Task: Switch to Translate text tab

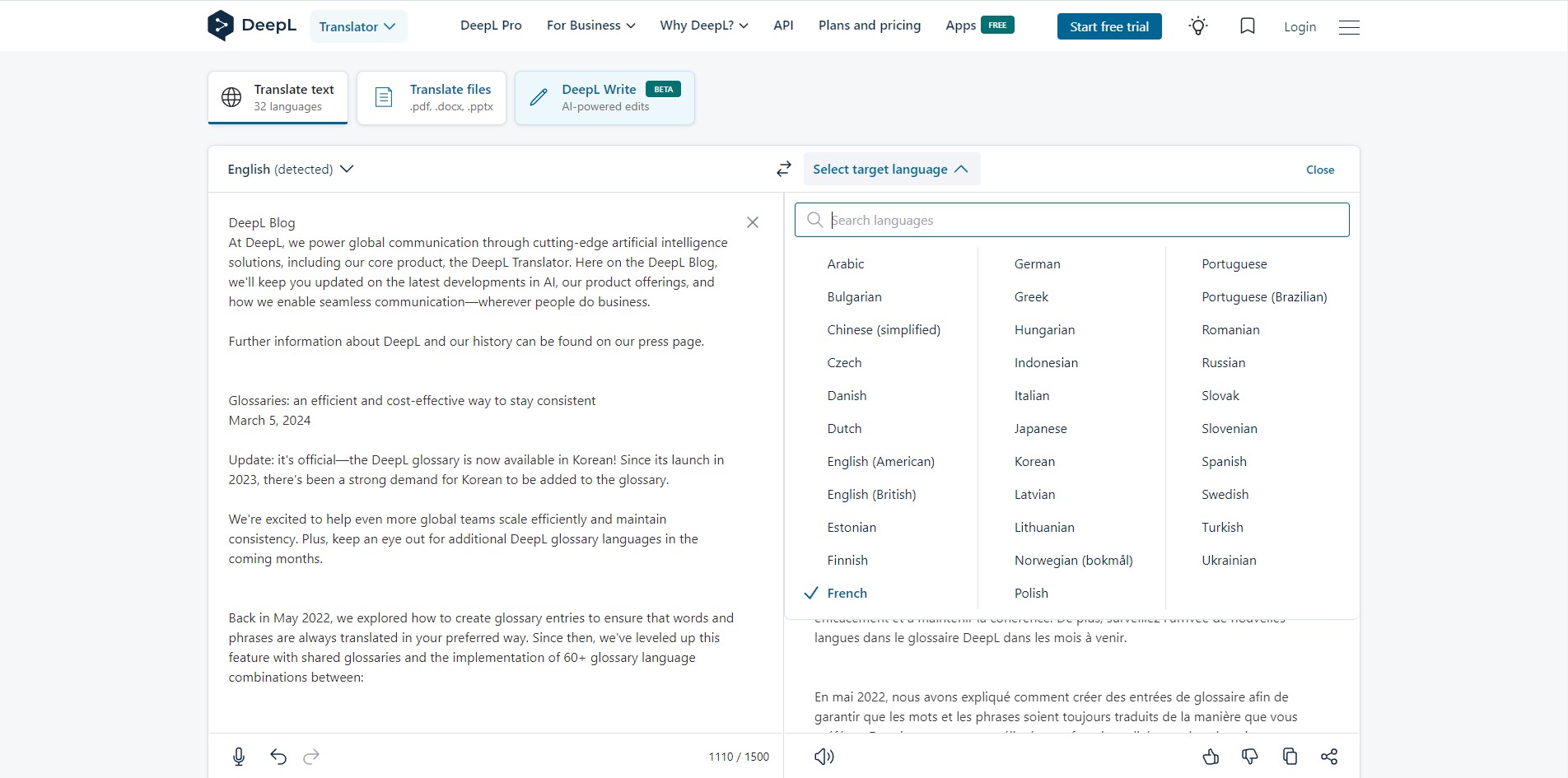Action: [x=278, y=97]
